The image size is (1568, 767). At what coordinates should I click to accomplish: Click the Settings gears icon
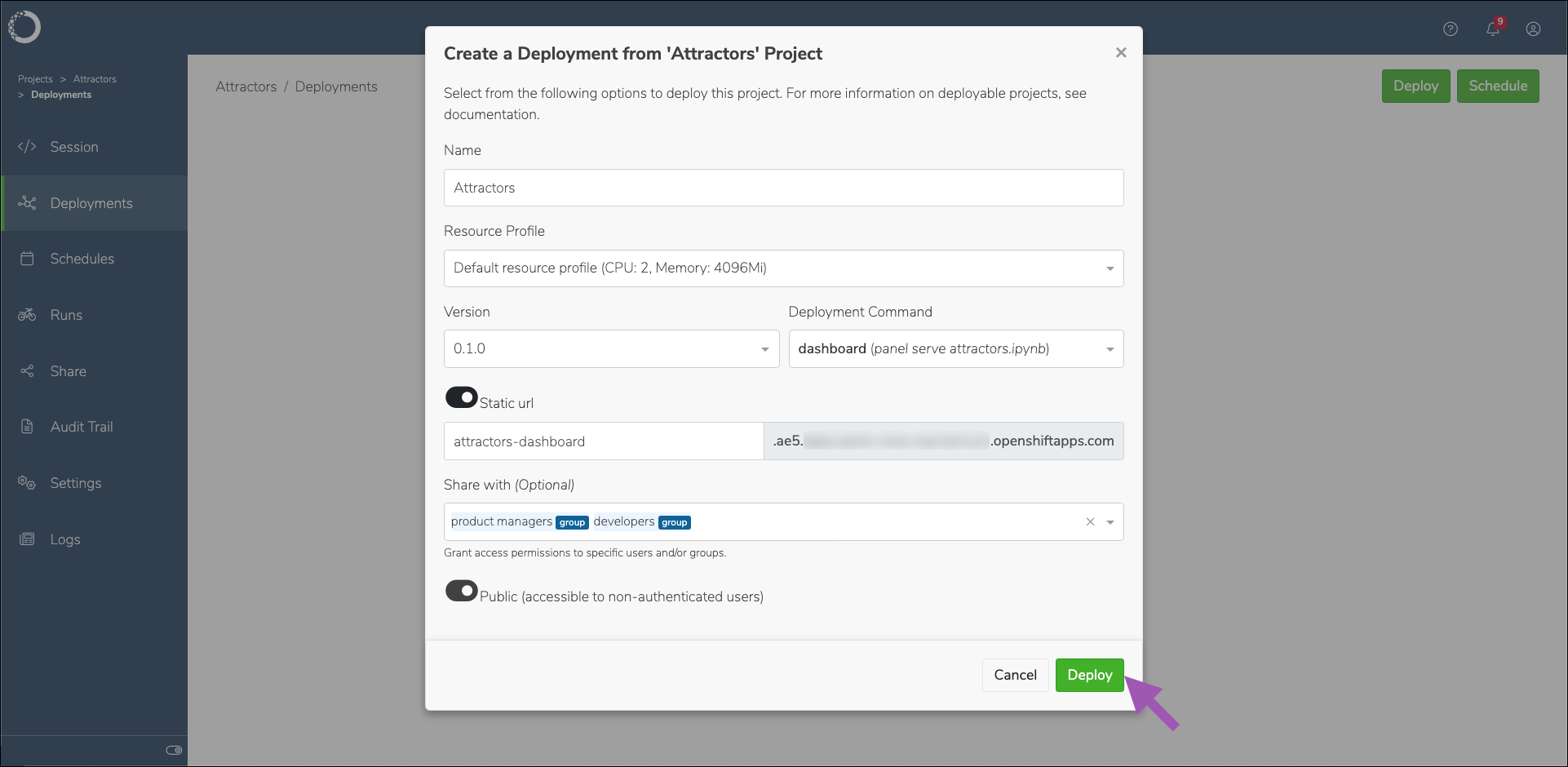click(27, 483)
